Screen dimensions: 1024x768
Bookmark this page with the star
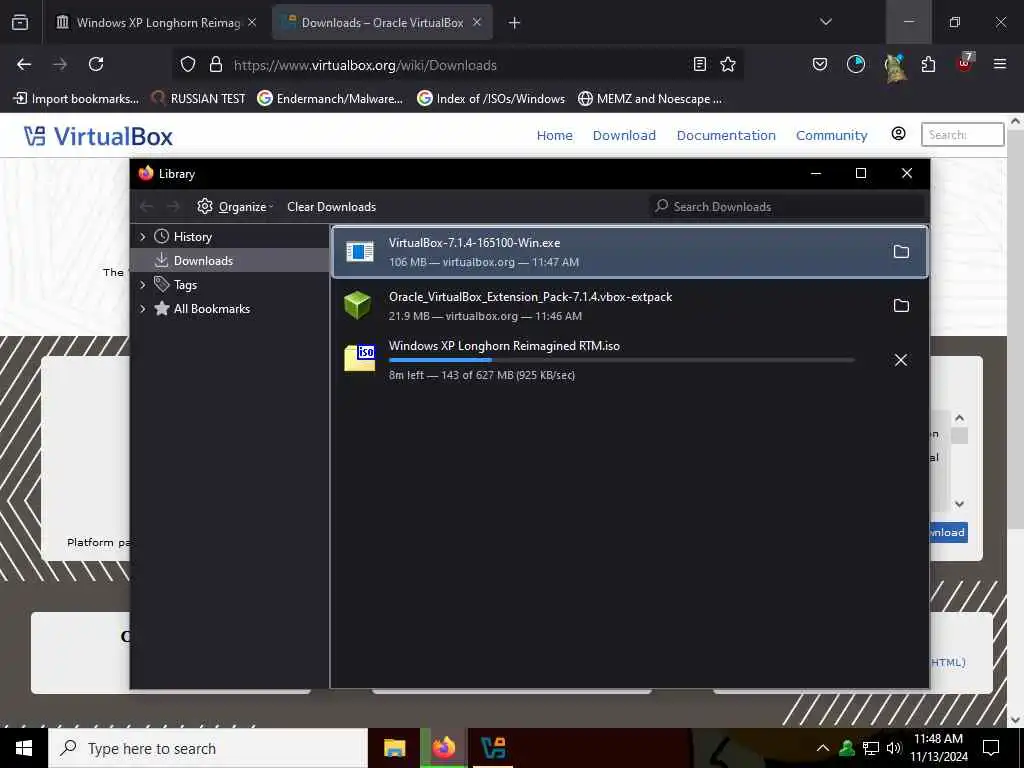click(728, 64)
